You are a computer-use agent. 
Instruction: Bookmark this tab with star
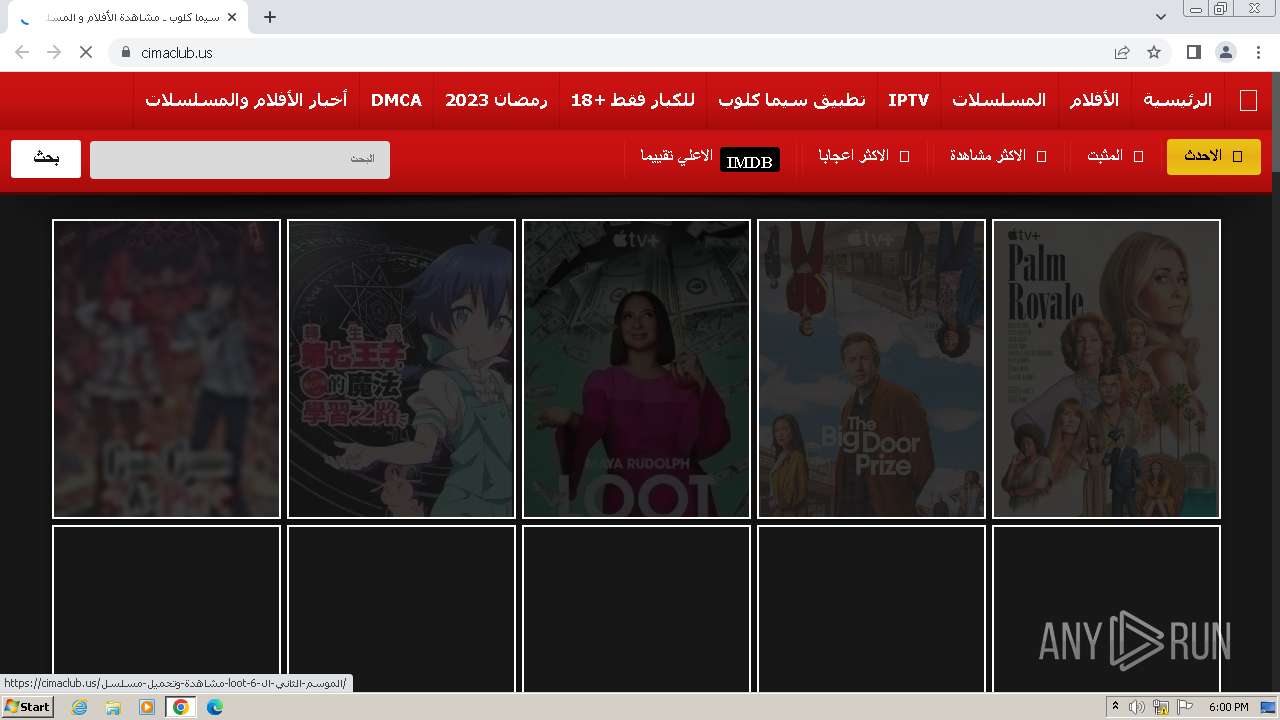coord(1154,52)
